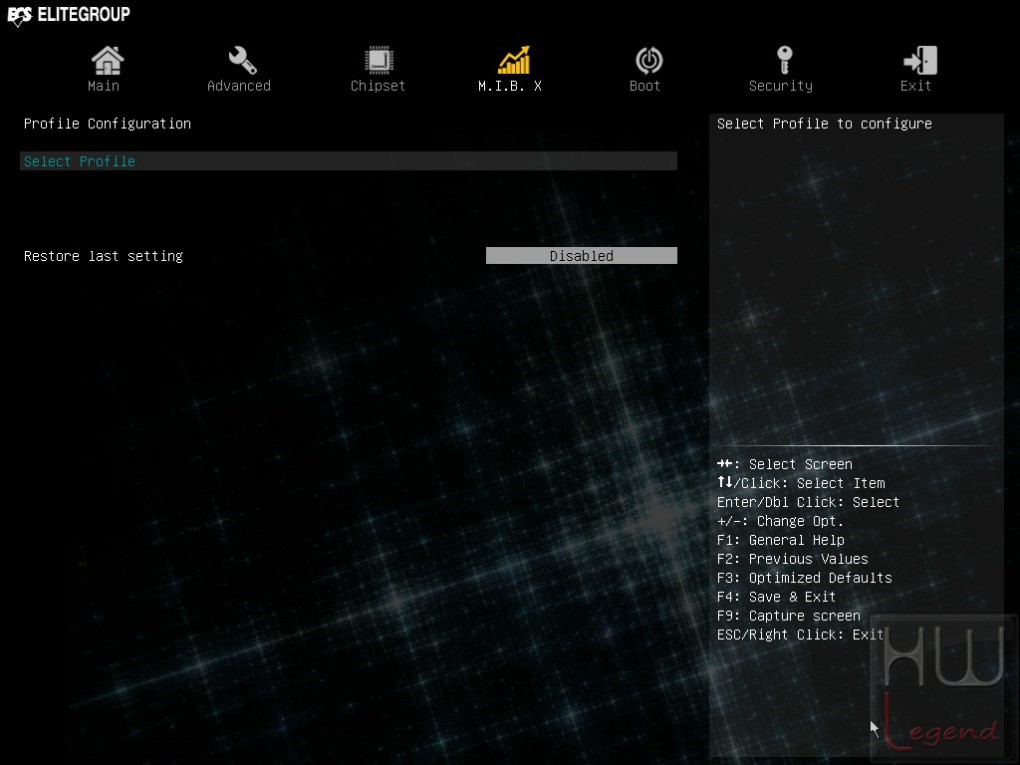Open the Chipset chip icon

coord(378,60)
